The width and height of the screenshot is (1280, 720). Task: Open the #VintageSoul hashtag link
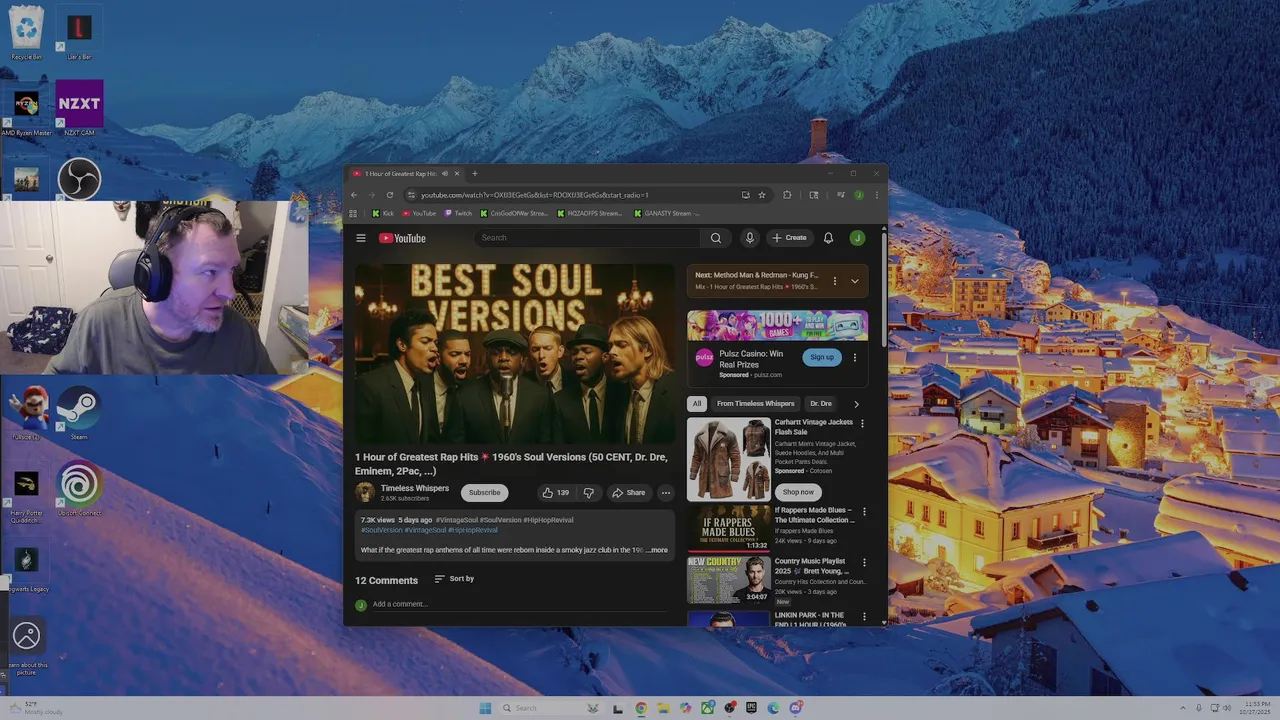pyautogui.click(x=456, y=520)
